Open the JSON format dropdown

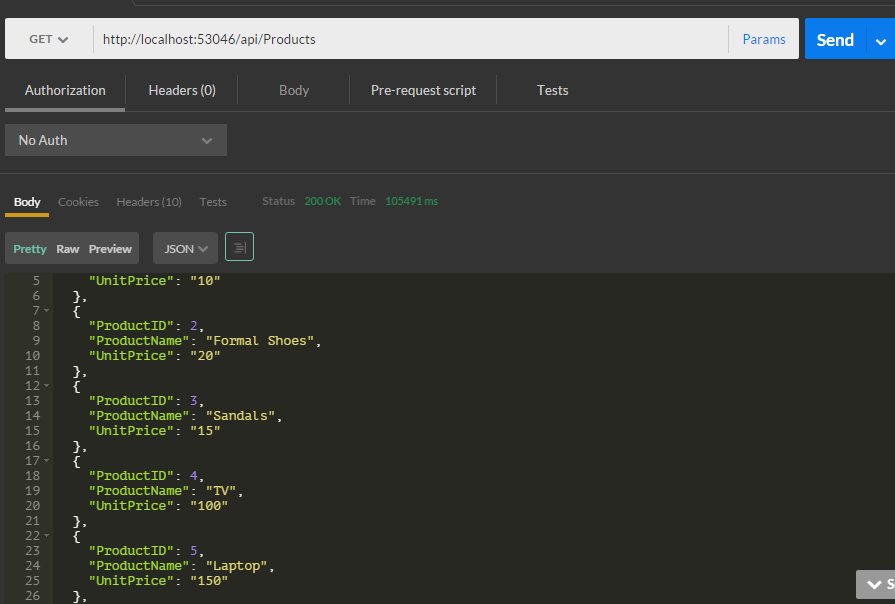pos(185,248)
